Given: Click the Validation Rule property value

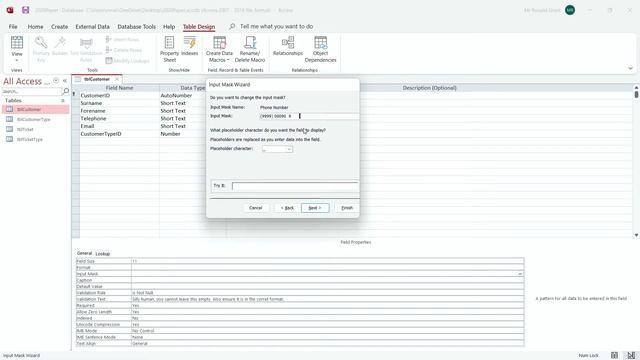Looking at the screenshot, I should 327,293.
